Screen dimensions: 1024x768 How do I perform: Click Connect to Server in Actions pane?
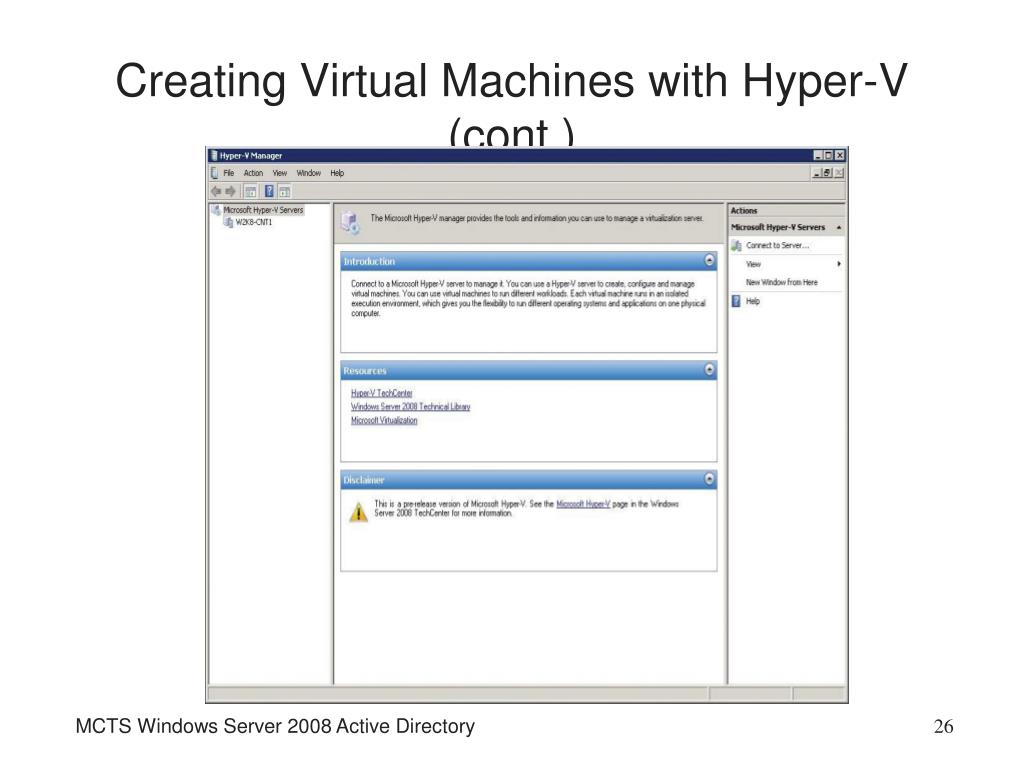pos(777,246)
